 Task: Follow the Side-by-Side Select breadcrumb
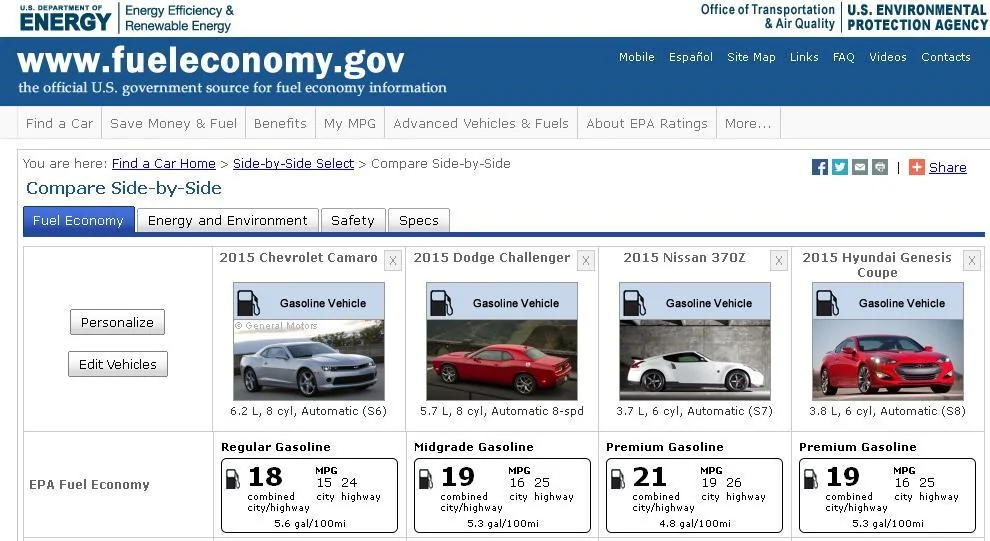tap(294, 163)
